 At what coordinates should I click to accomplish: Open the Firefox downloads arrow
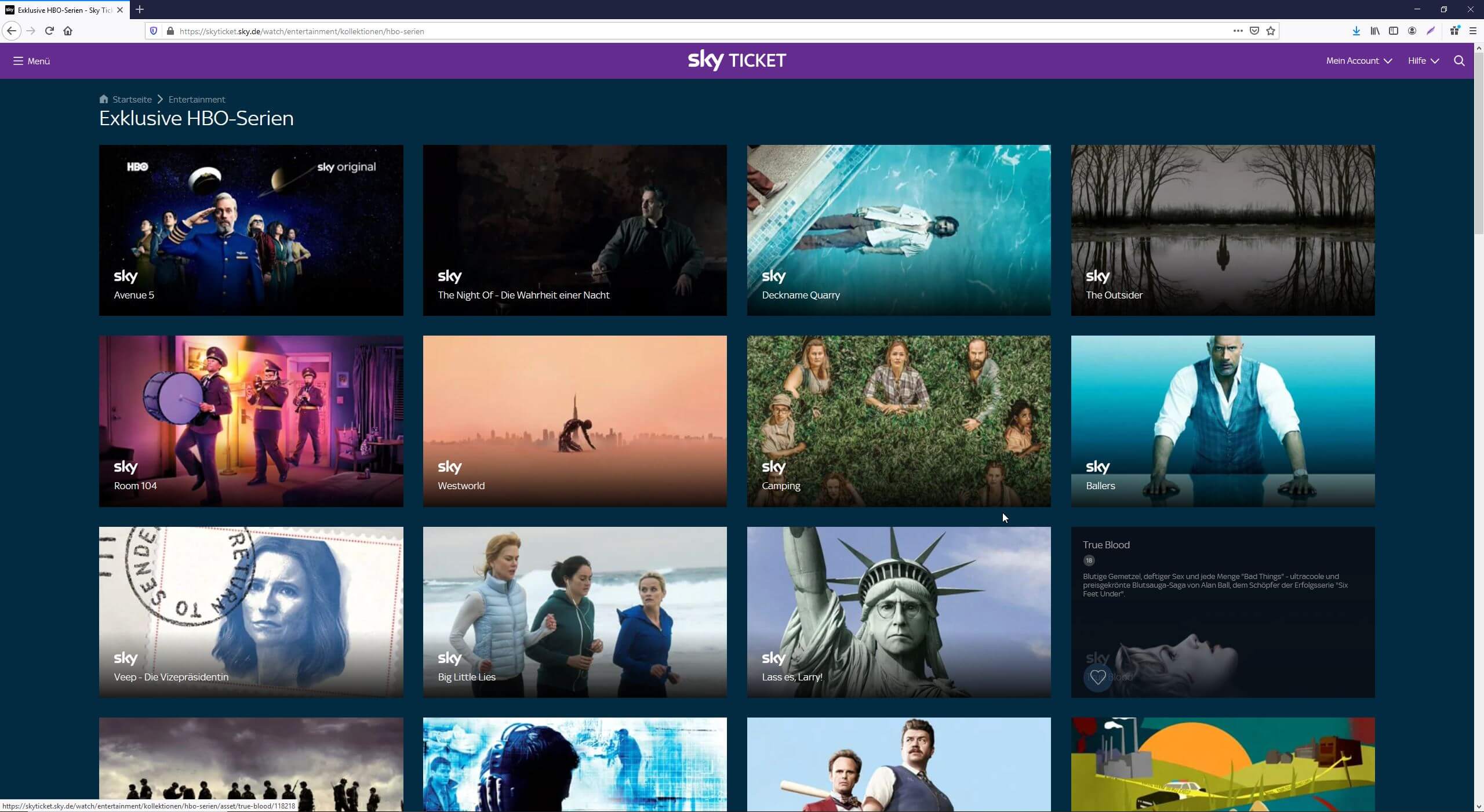point(1356,31)
